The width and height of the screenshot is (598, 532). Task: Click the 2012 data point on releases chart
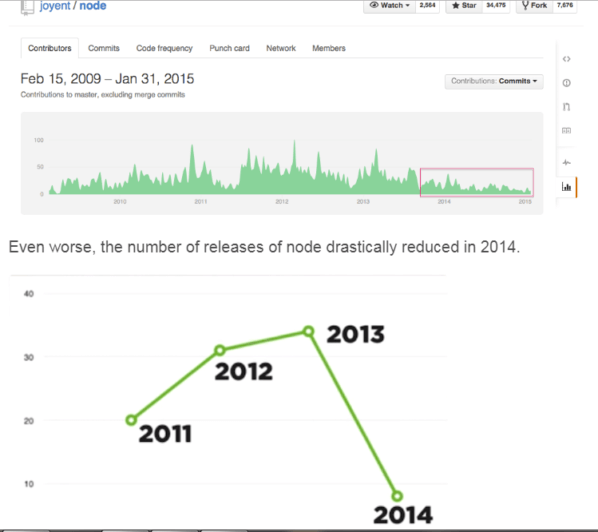coord(220,350)
